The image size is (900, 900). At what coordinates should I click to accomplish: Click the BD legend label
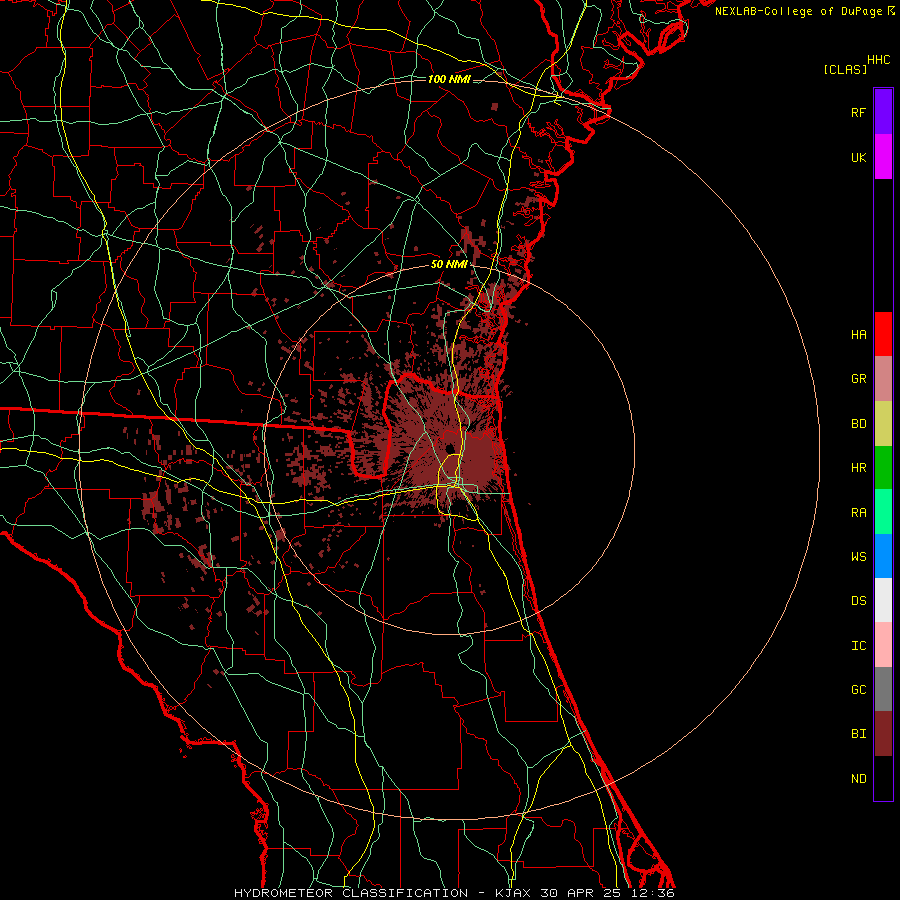859,424
